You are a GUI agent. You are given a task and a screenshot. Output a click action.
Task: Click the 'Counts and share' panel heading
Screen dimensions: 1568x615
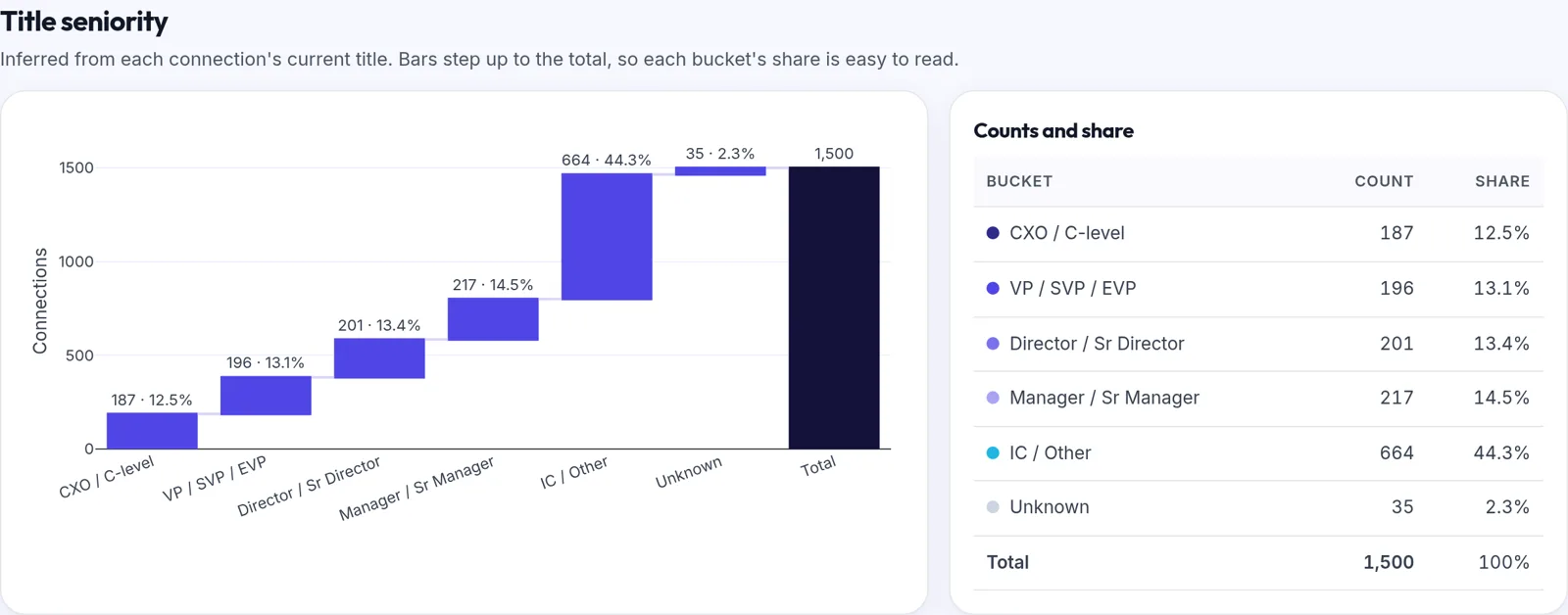click(x=1053, y=130)
